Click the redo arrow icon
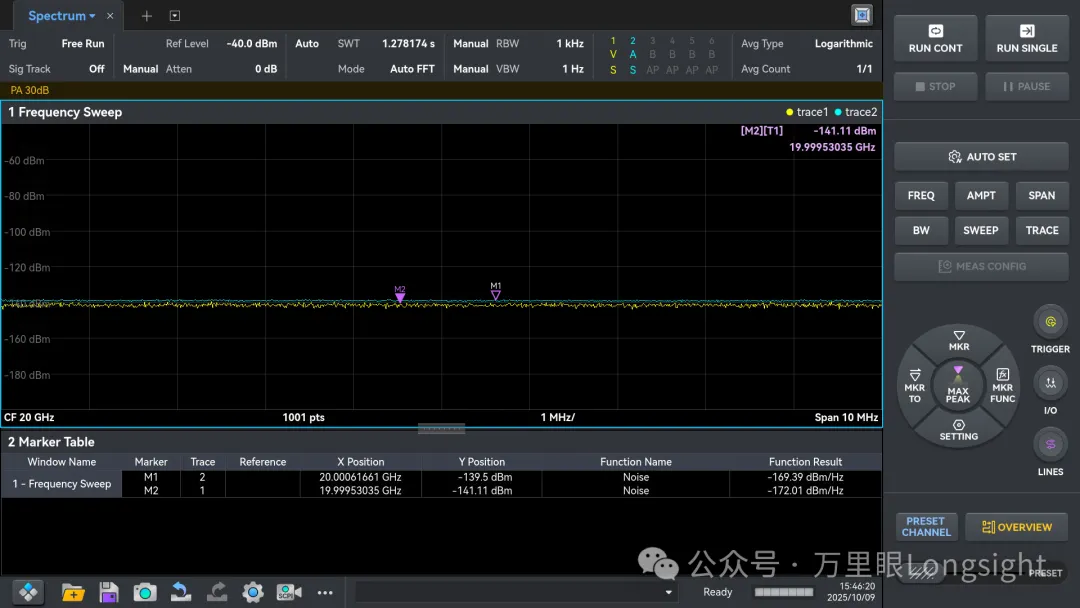Viewport: 1080px width, 608px height. [x=217, y=592]
